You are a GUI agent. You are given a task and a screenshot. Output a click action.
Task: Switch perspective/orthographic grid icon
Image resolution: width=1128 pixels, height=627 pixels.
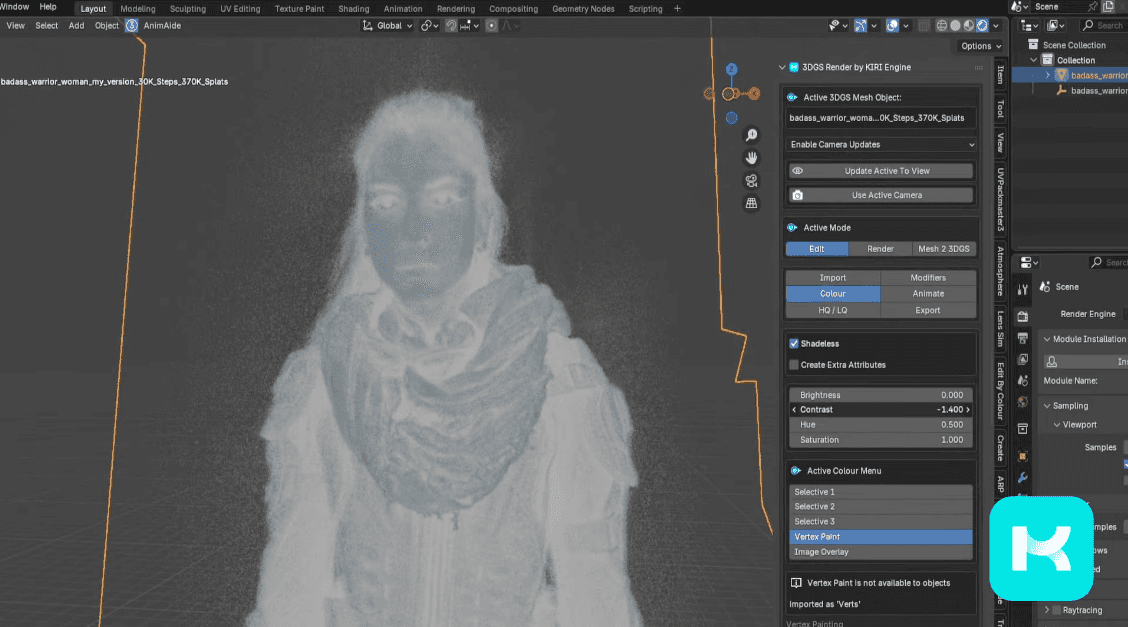(751, 203)
